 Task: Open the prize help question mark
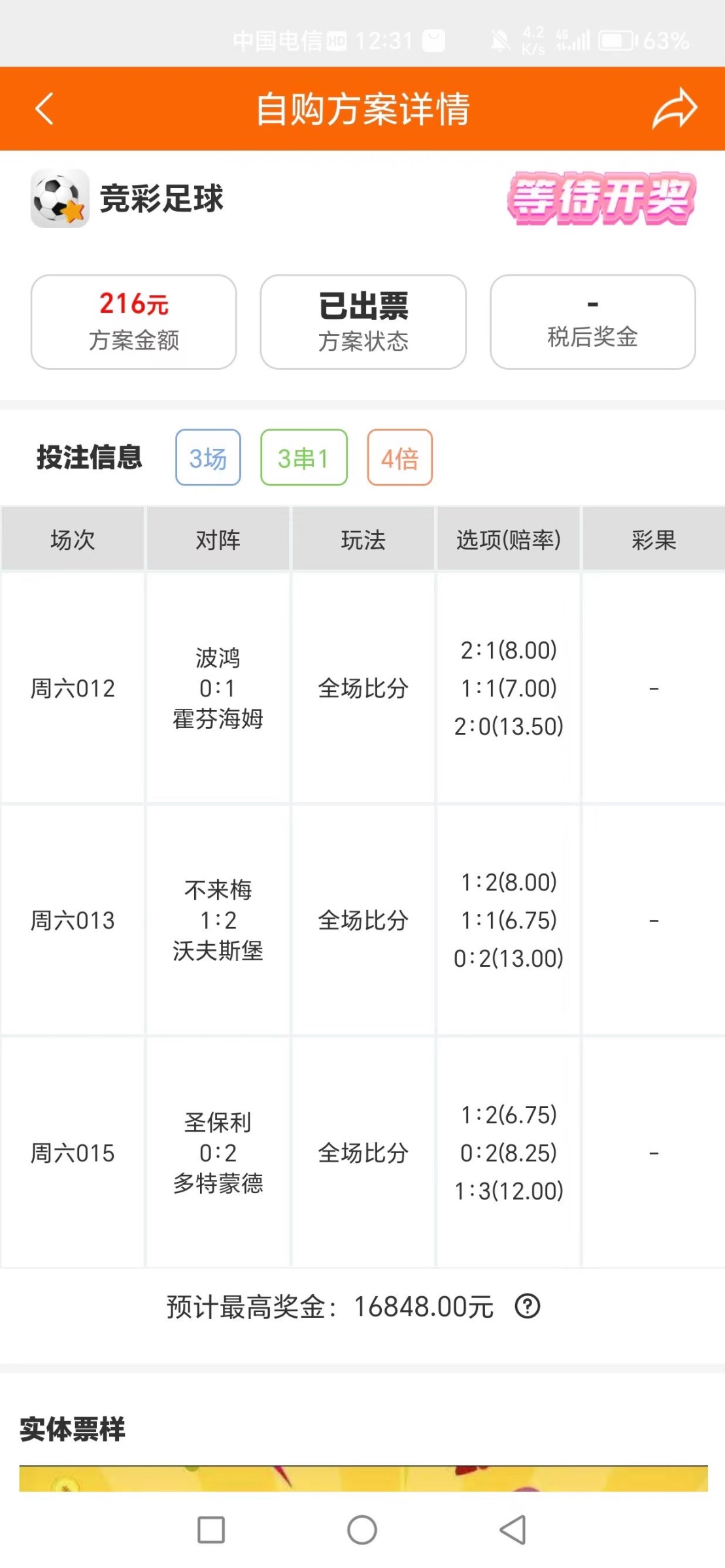pyautogui.click(x=528, y=1307)
